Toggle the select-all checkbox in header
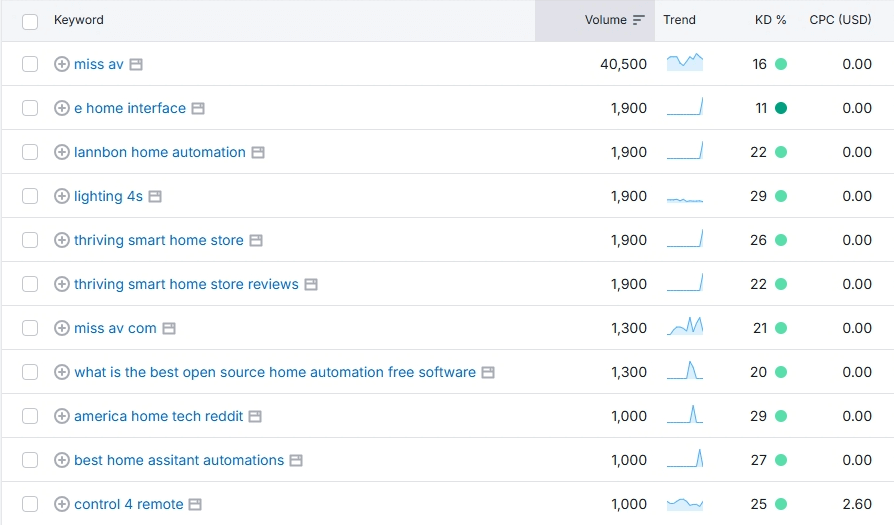The height and width of the screenshot is (525, 894). (30, 20)
